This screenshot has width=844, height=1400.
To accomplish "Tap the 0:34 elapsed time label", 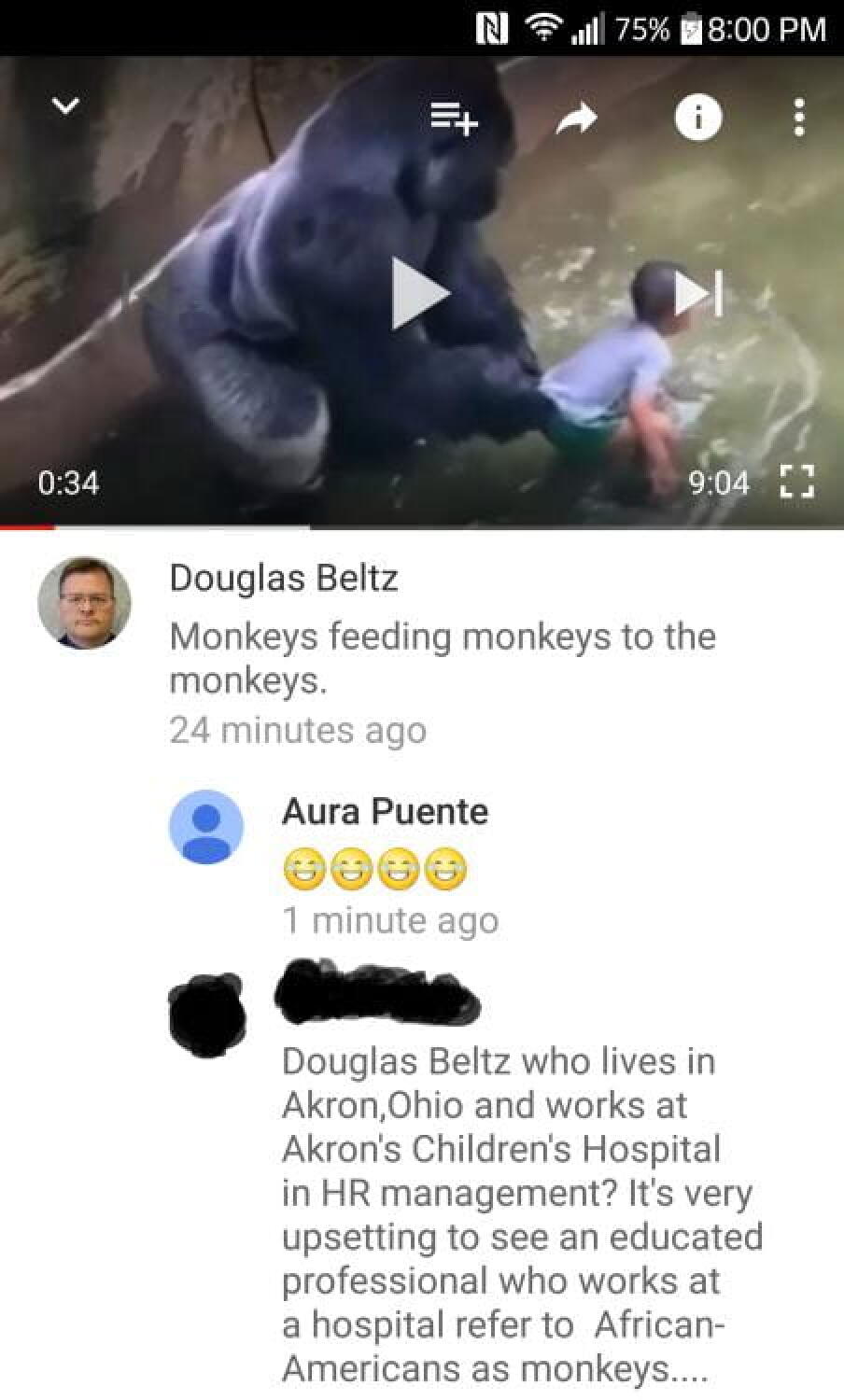I will [x=68, y=483].
